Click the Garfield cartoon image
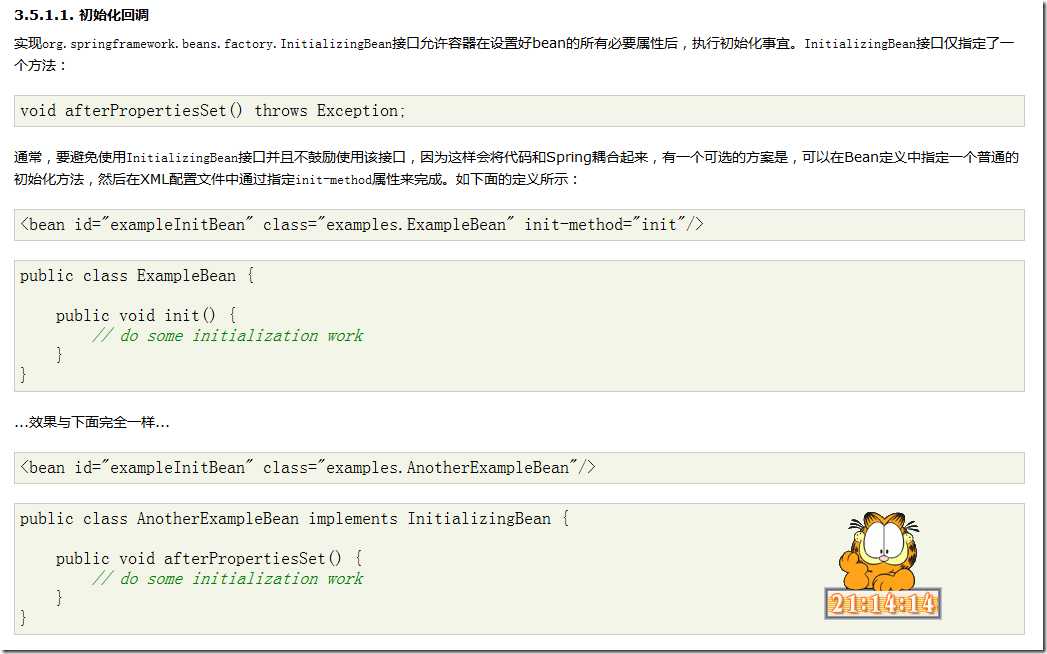 879,551
